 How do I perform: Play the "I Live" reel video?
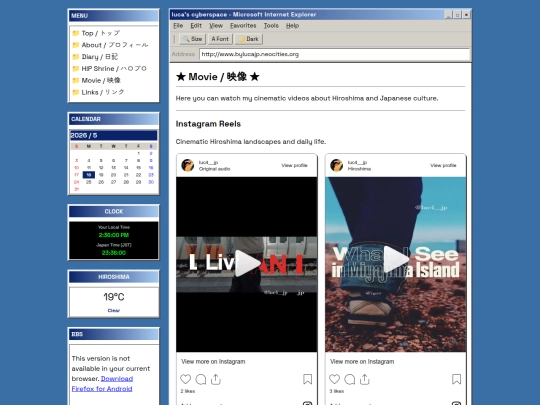click(x=247, y=263)
